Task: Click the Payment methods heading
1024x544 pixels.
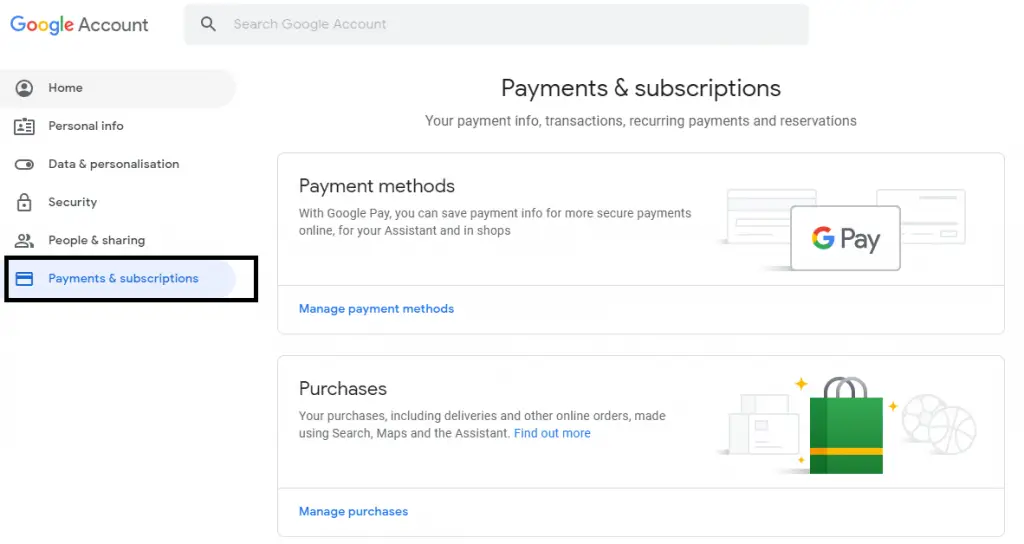Action: click(x=377, y=186)
